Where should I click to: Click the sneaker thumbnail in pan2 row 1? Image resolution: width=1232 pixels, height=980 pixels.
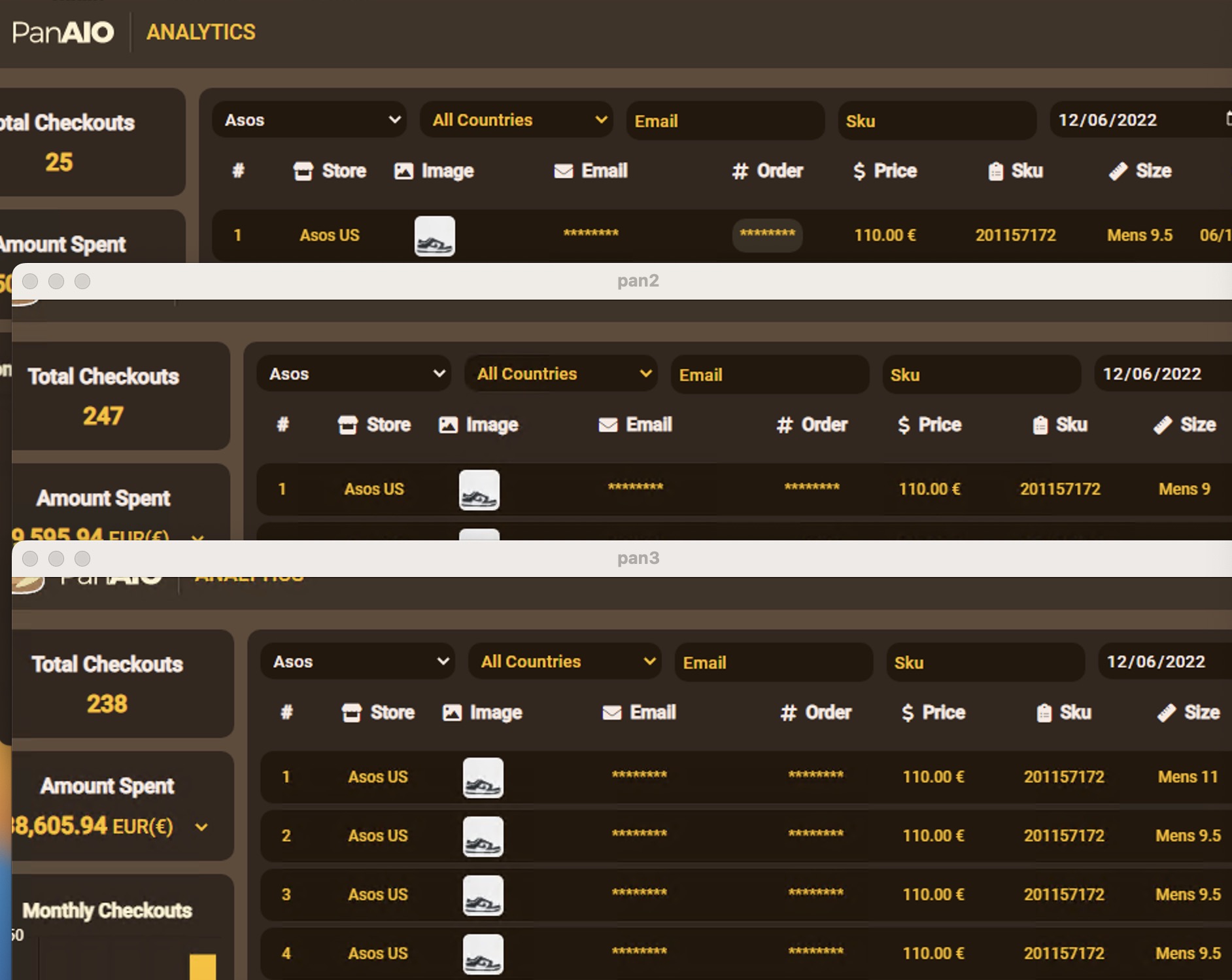pyautogui.click(x=479, y=490)
